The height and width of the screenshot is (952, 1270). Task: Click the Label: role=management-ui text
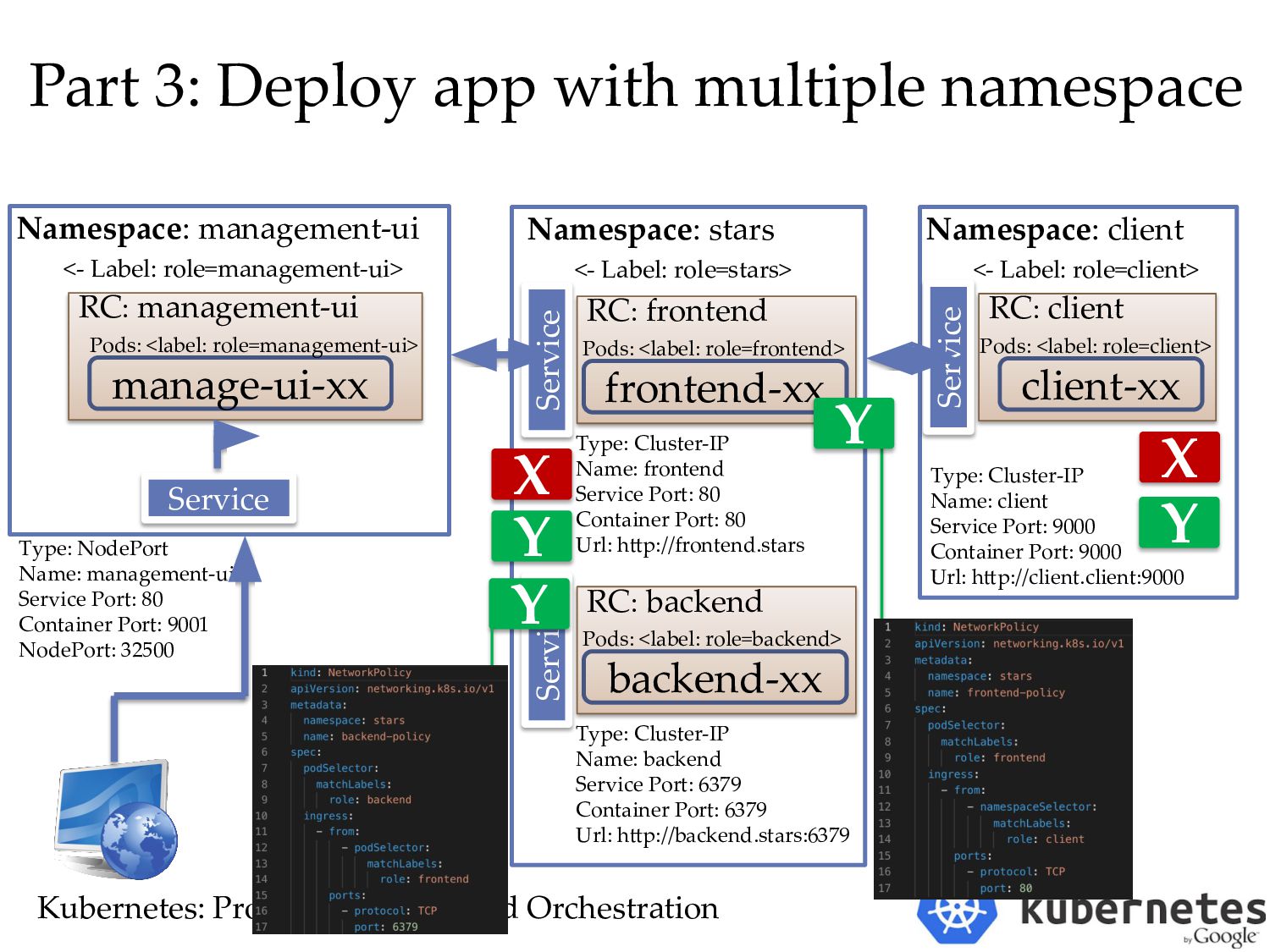(x=233, y=269)
